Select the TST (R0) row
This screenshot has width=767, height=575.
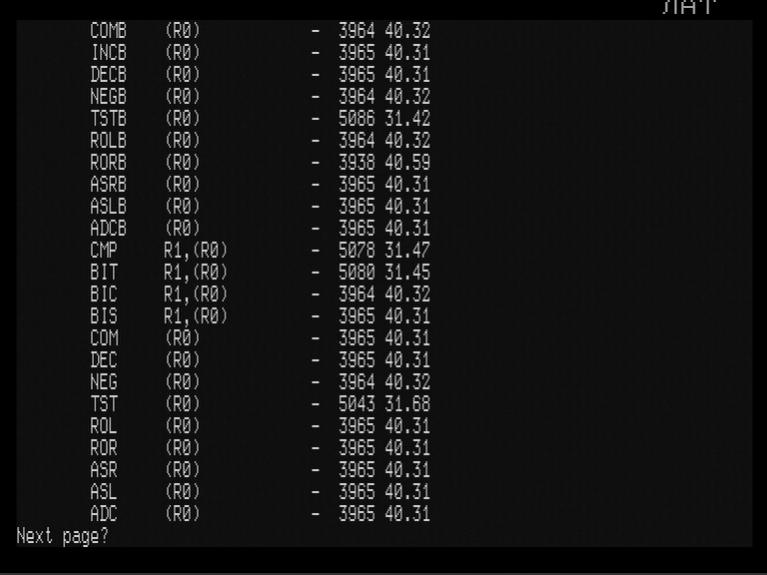[260, 404]
